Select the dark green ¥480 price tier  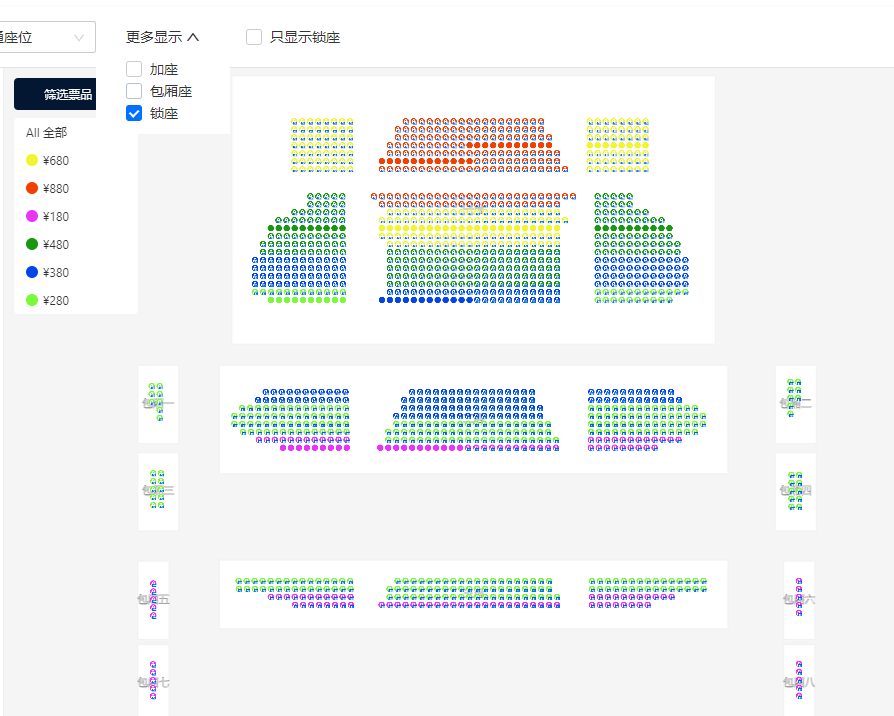[x=48, y=245]
